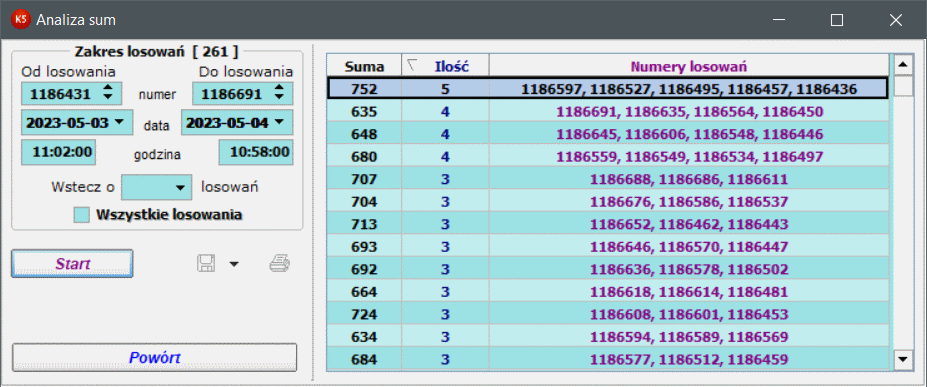Open the Od losowania date picker 2023-05-03
This screenshot has width=927, height=387.
point(119,122)
